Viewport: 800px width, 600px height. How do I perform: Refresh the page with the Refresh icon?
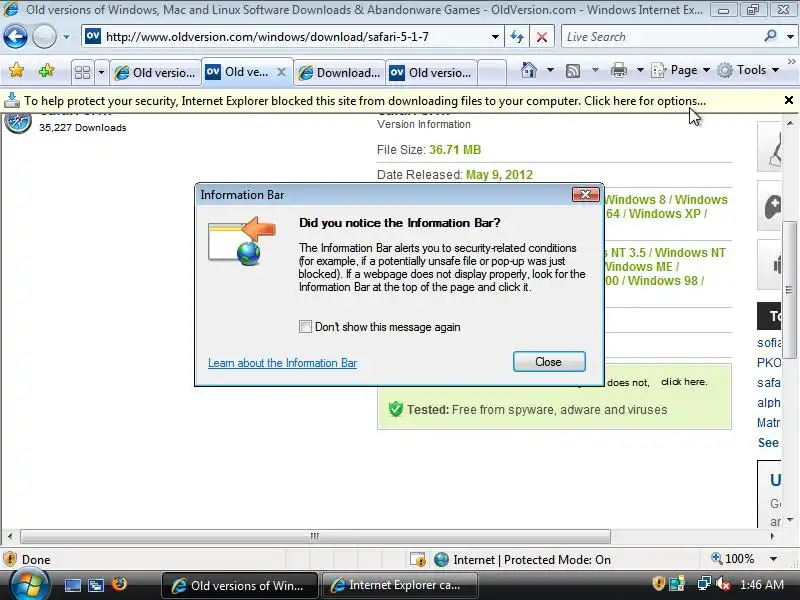tap(517, 37)
